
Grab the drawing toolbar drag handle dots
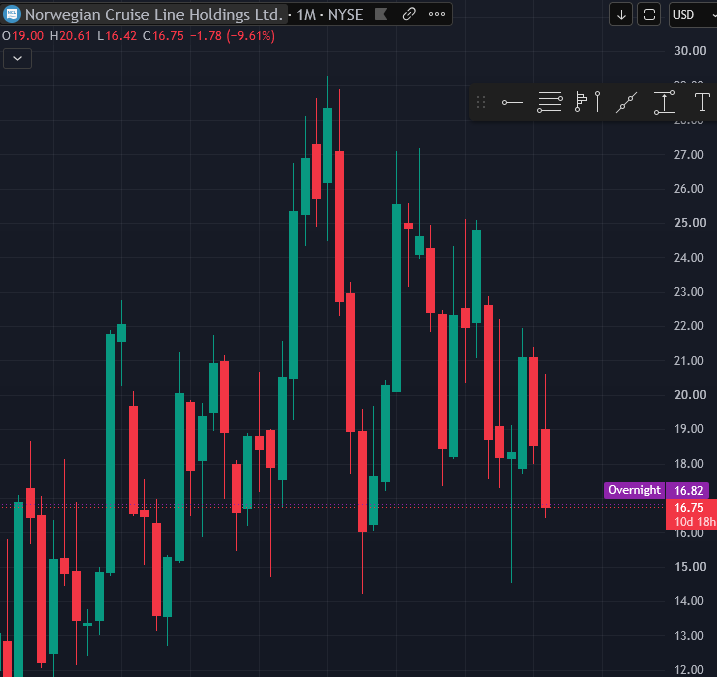coord(481,102)
